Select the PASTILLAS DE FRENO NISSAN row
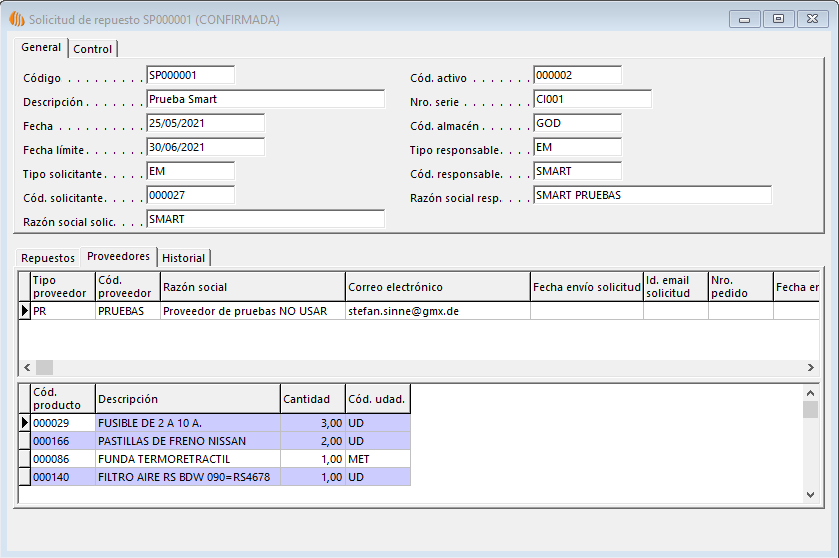 tap(188, 440)
